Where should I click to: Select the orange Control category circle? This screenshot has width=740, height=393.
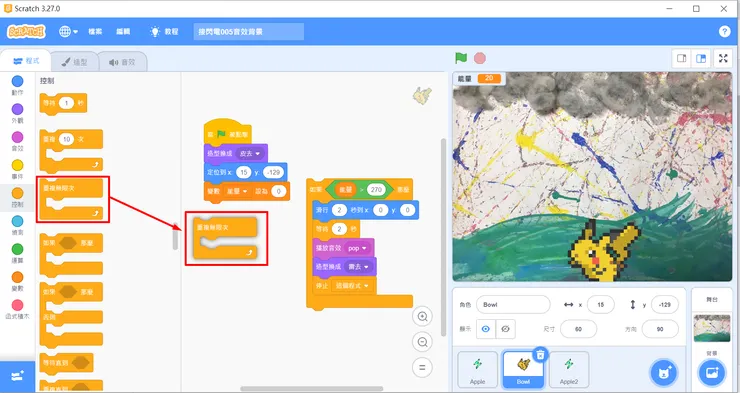17,193
